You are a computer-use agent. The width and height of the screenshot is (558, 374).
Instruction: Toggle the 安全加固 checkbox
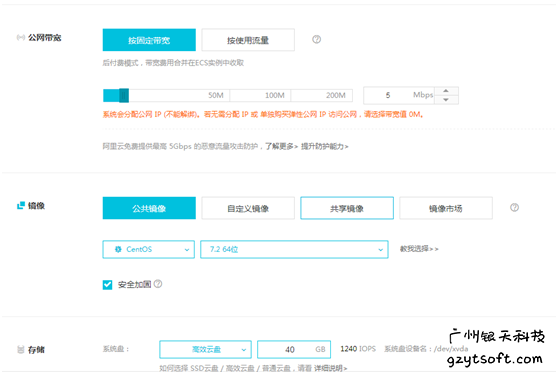pos(107,285)
